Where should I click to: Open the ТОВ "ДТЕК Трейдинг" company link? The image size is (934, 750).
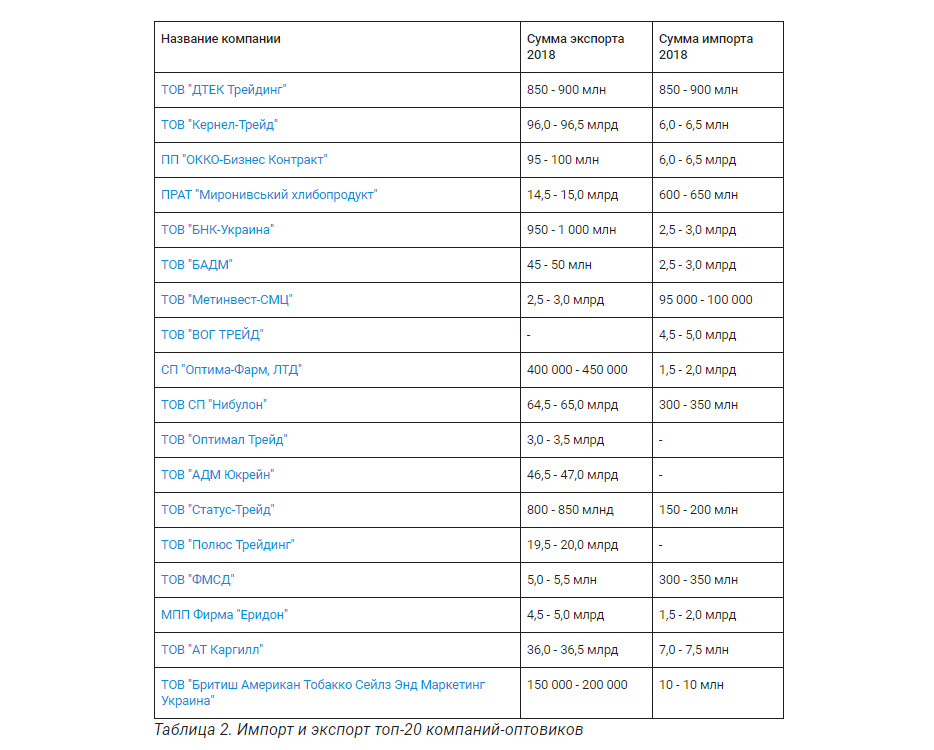coord(223,90)
